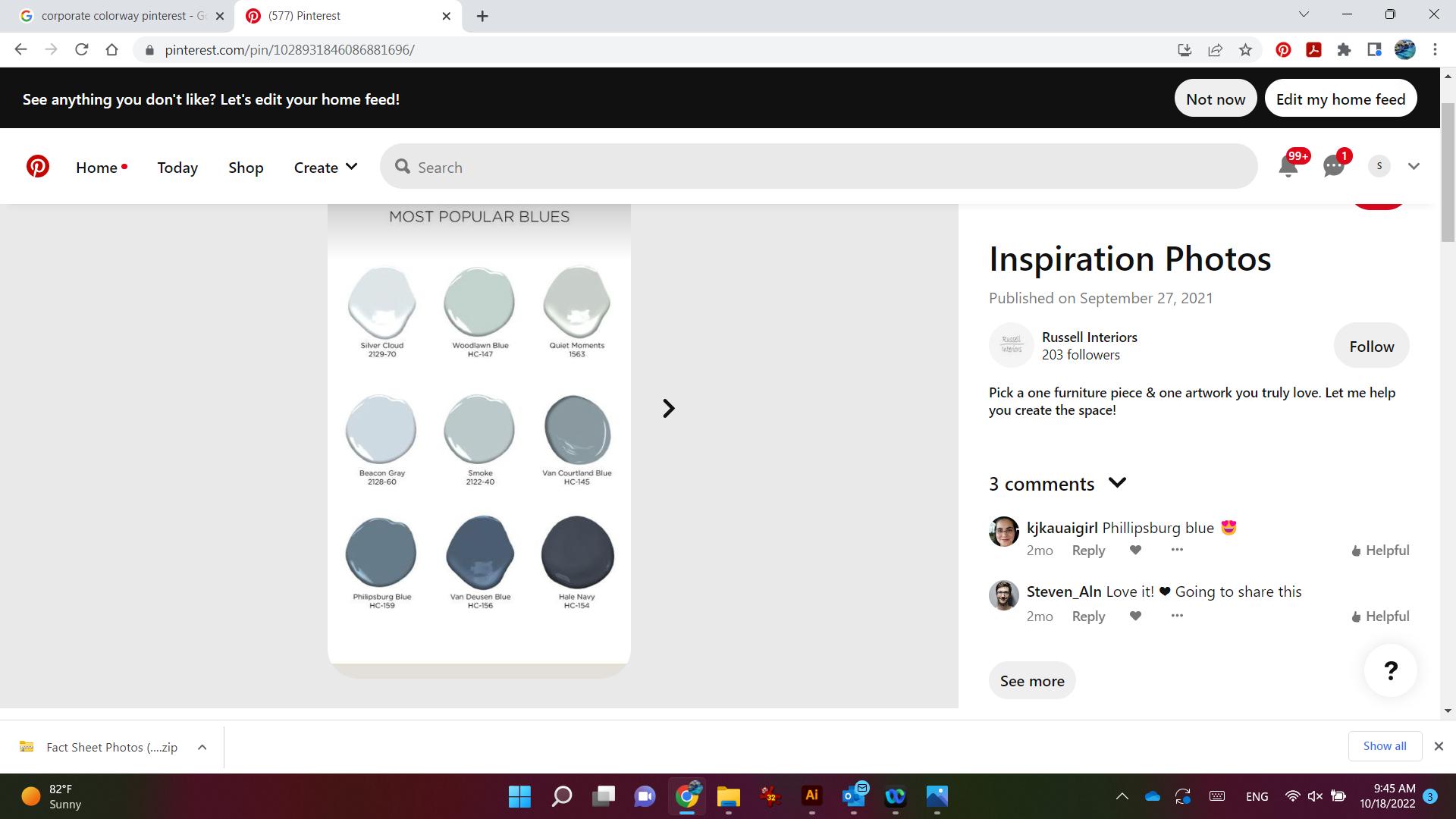Click the Adobe Acrobat extension icon
1456x819 pixels.
[1313, 50]
